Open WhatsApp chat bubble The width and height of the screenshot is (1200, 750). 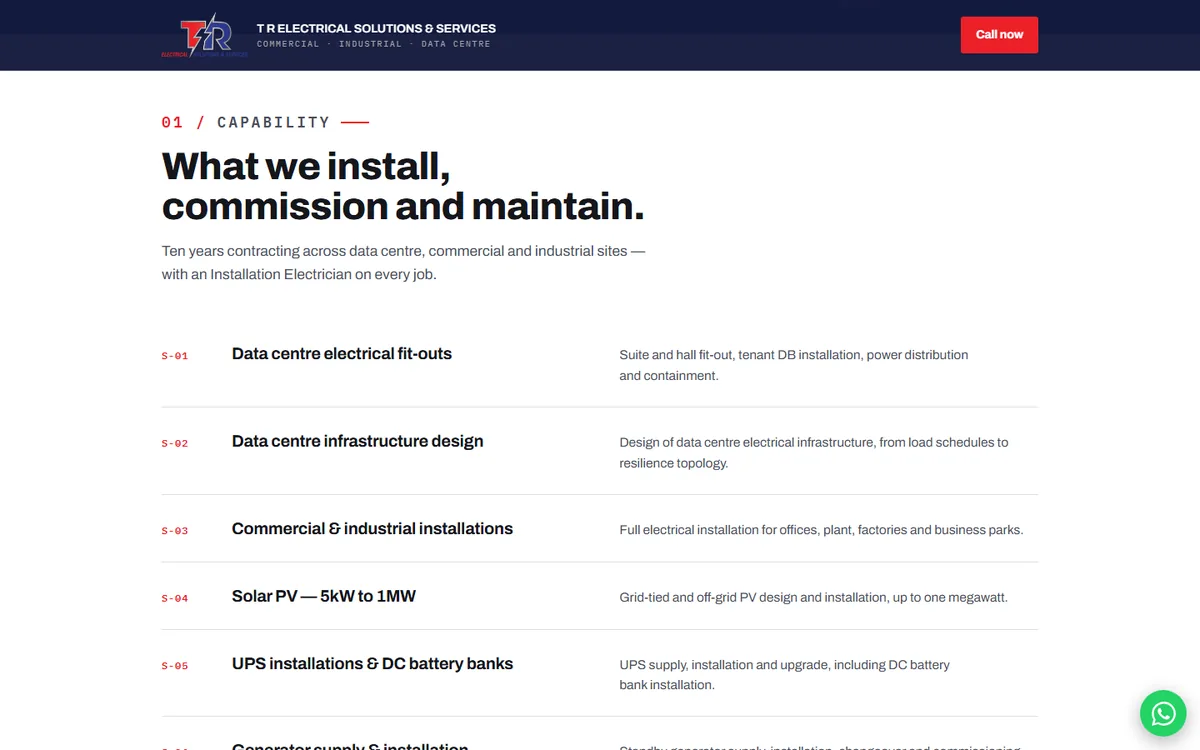pos(1163,713)
